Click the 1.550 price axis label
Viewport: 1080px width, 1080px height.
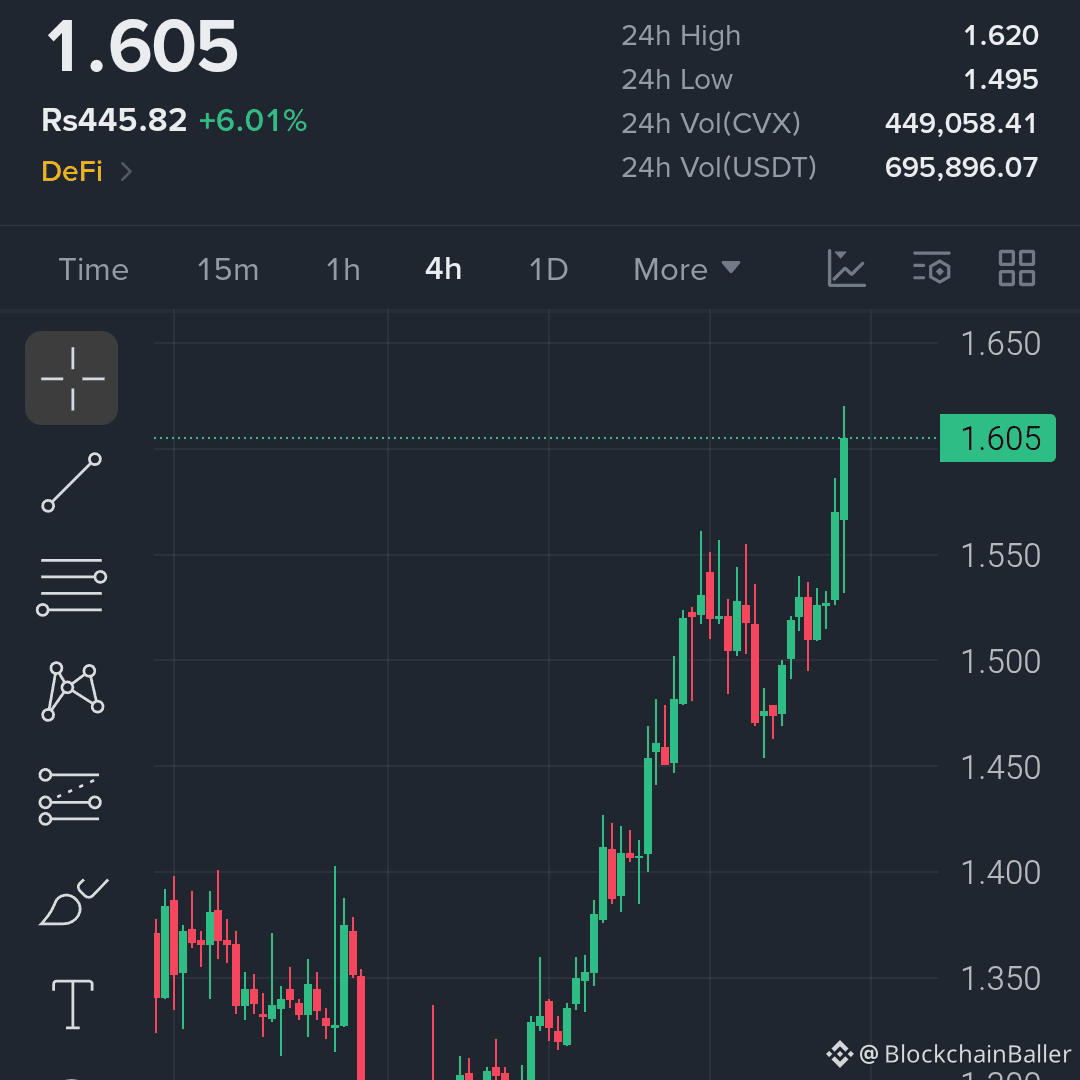coord(1000,556)
